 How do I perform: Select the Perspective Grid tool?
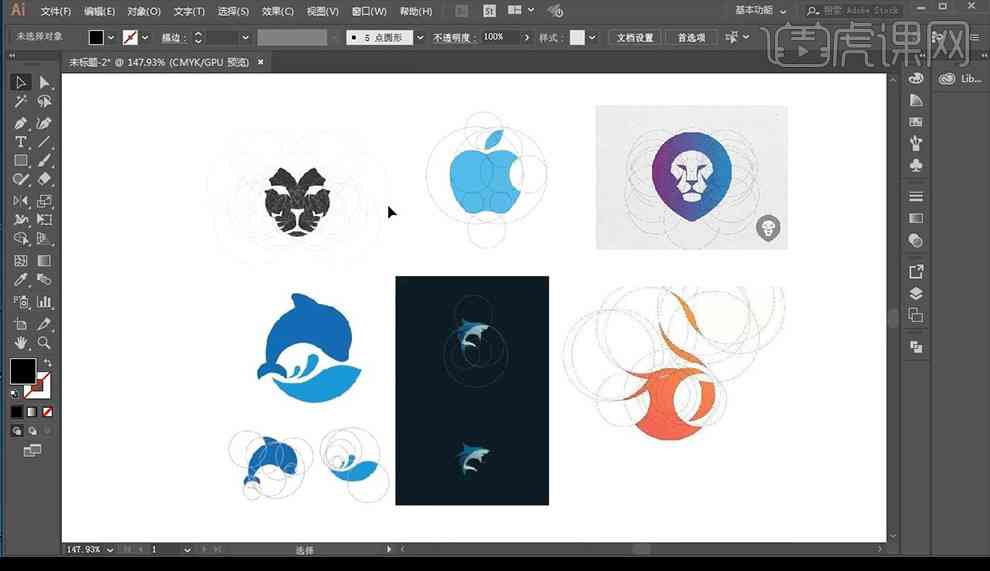click(44, 239)
